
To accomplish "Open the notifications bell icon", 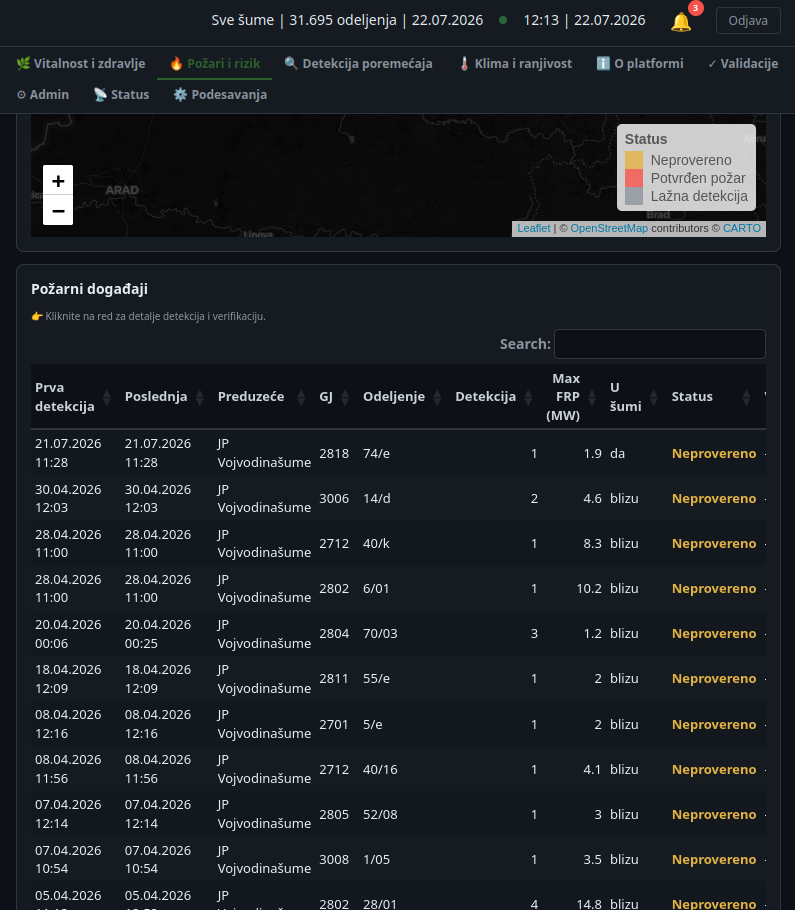I will tap(681, 22).
